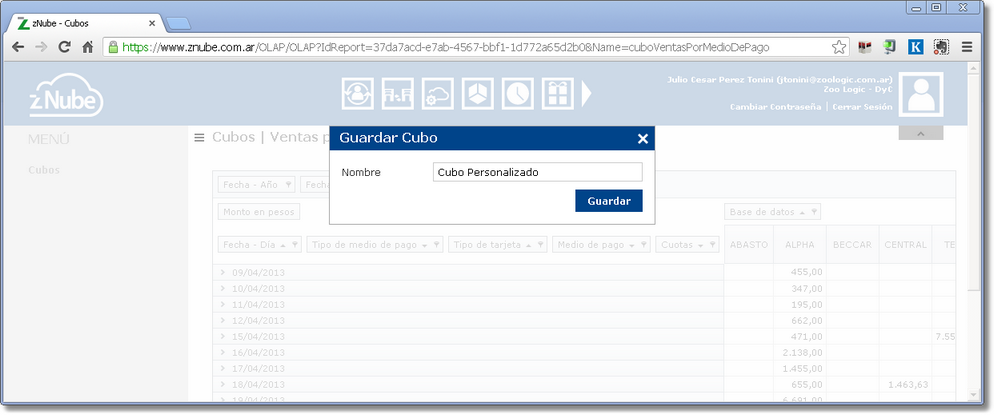
Task: Bookmark the page with the star icon
Action: [840, 46]
